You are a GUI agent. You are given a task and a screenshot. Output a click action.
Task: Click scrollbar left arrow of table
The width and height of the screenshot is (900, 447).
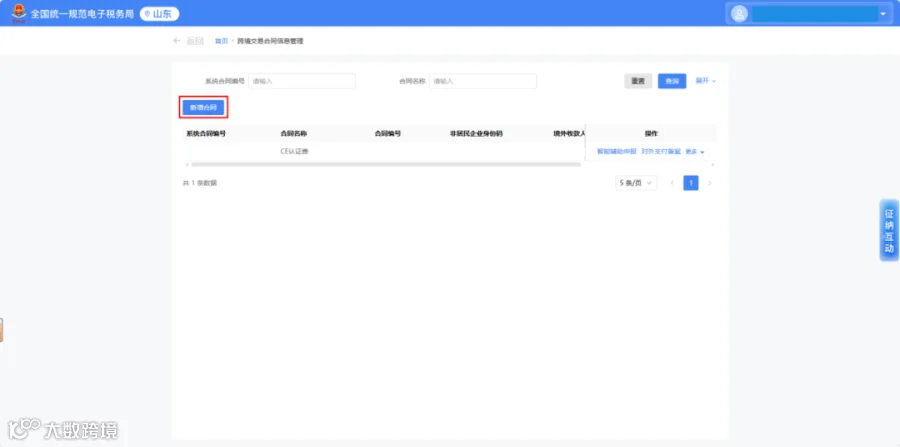pos(186,165)
